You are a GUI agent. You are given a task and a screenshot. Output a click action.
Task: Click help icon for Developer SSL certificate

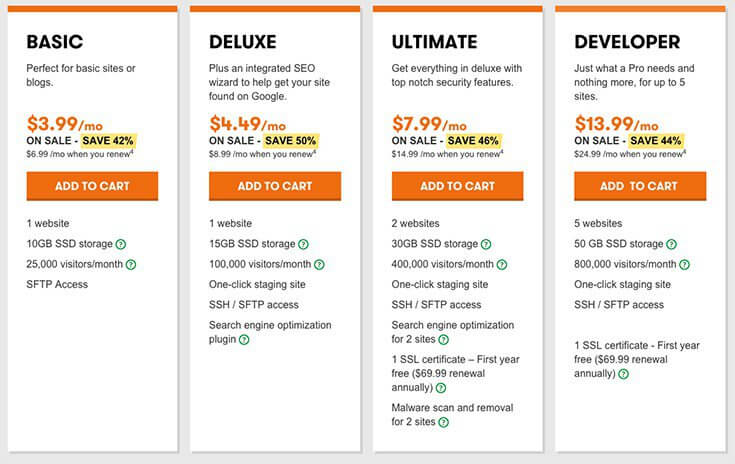pos(623,374)
